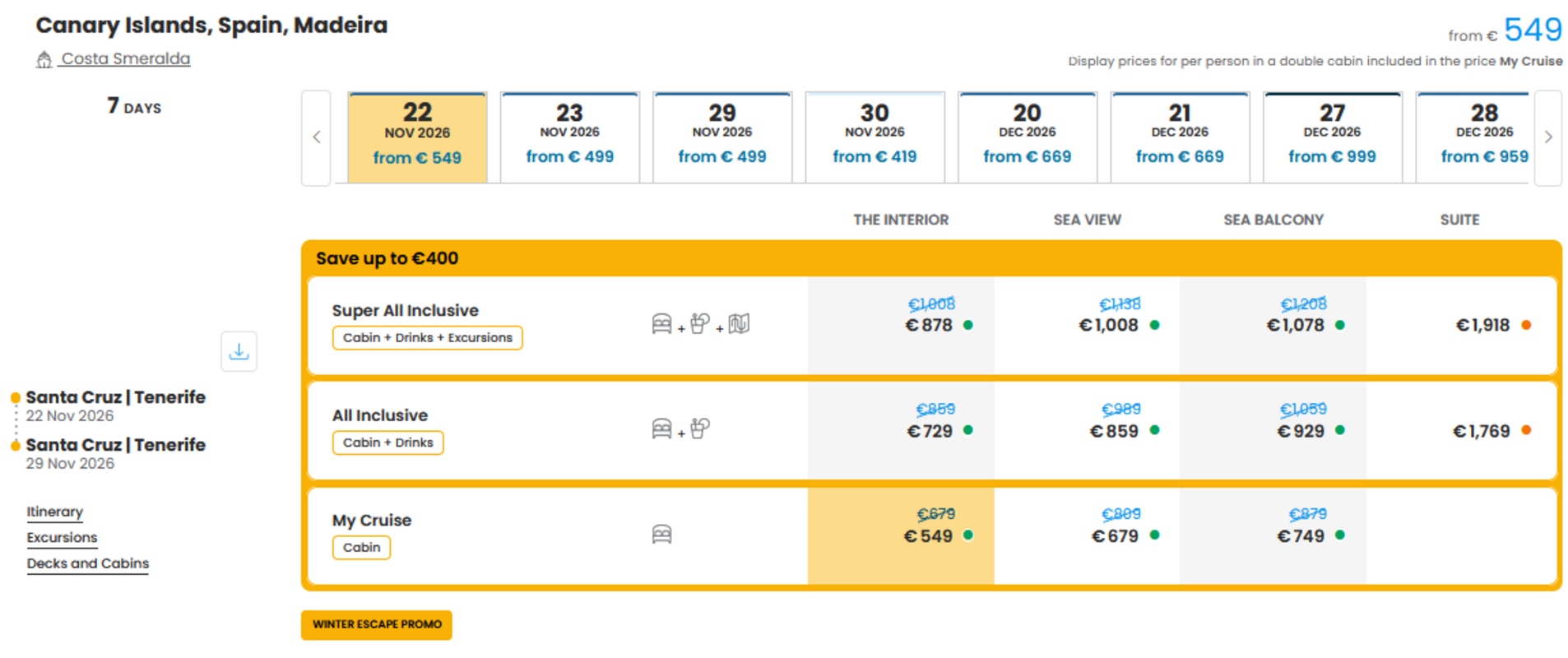
Task: Click the orange availability dot beside €1,769
Action: point(1526,430)
